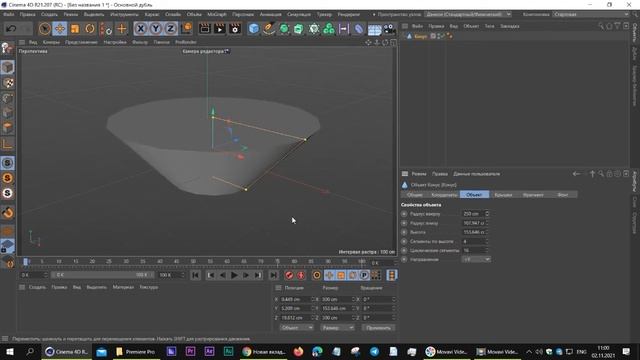Activate the Rotate tool
The height and width of the screenshot is (360, 640).
coord(90,29)
